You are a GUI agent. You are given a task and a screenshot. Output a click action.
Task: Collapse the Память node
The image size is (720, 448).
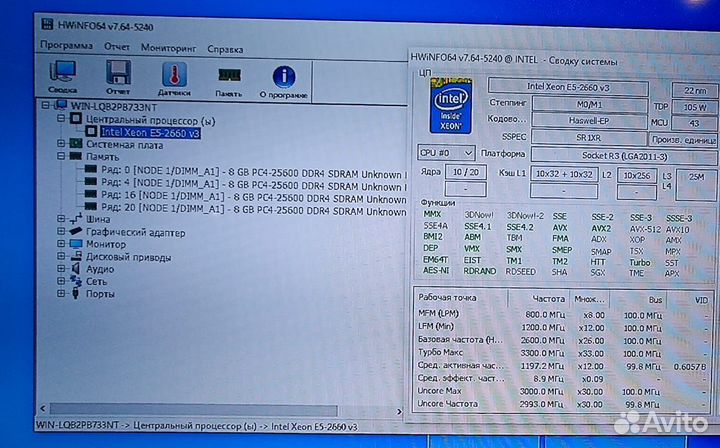point(61,156)
